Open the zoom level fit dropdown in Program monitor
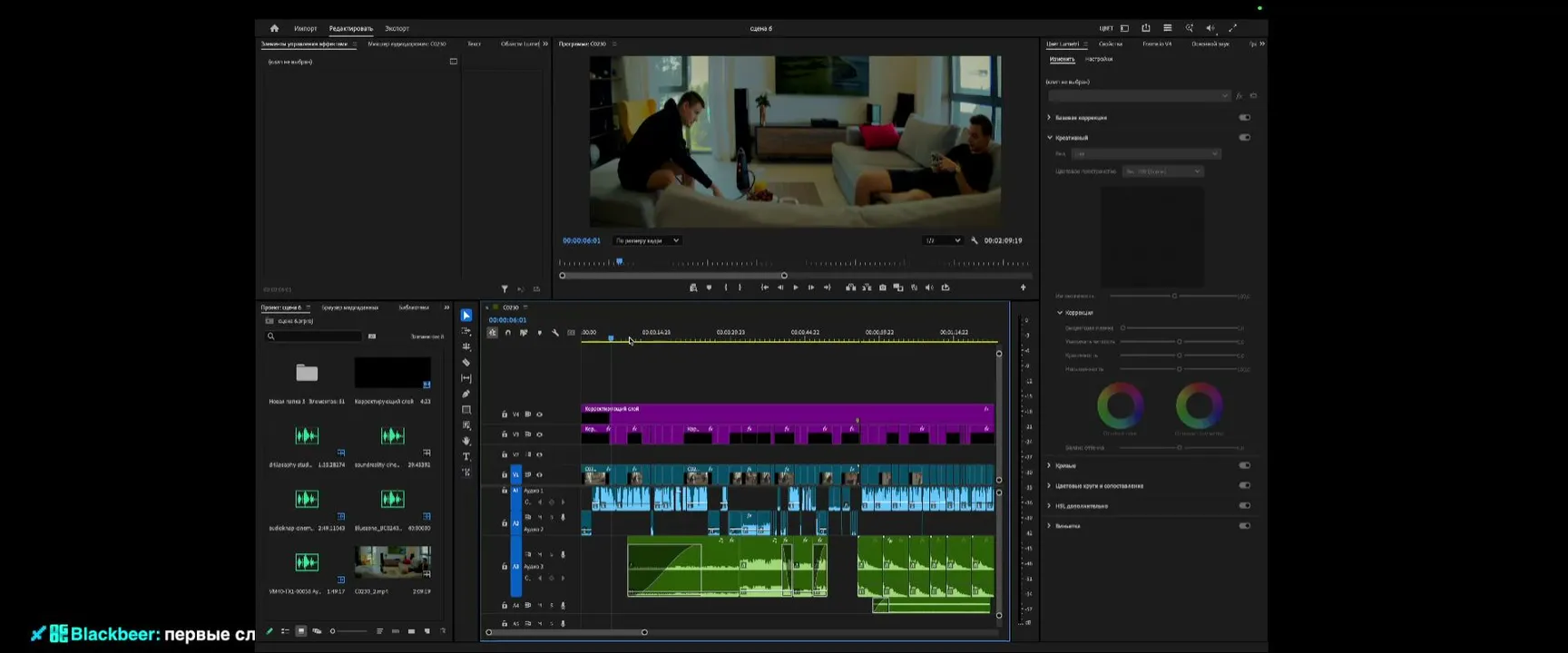 click(647, 240)
